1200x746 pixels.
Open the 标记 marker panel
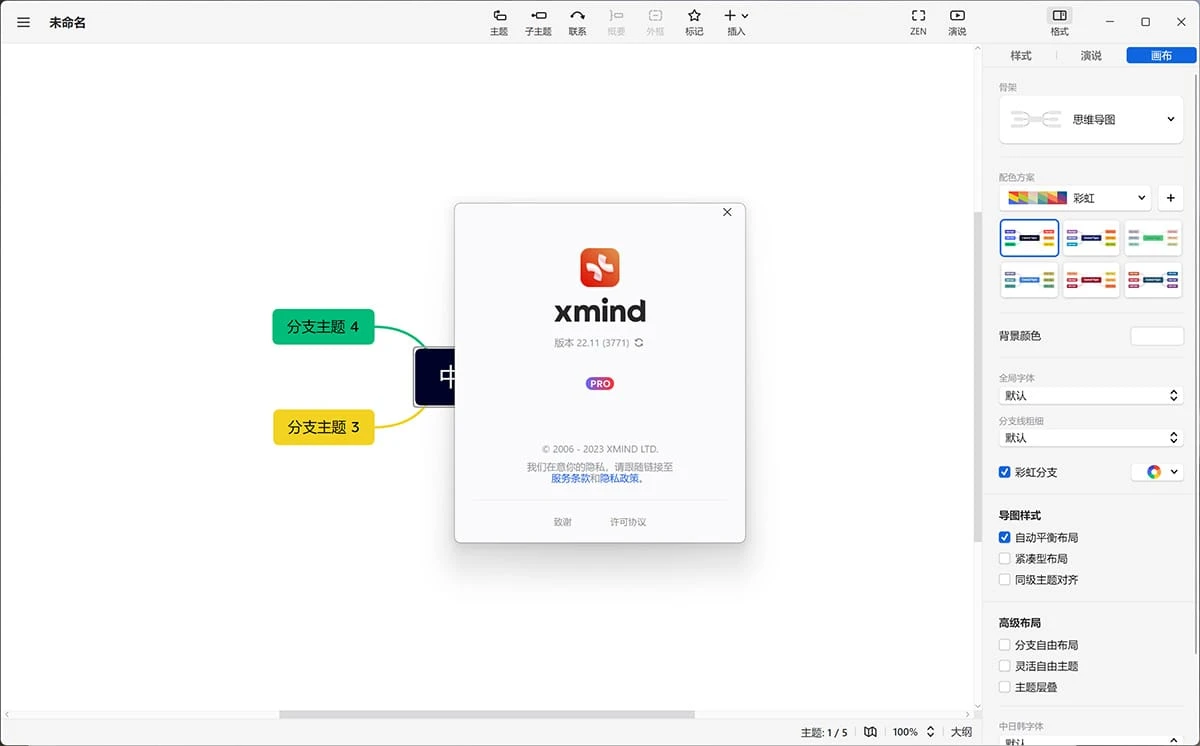point(694,22)
